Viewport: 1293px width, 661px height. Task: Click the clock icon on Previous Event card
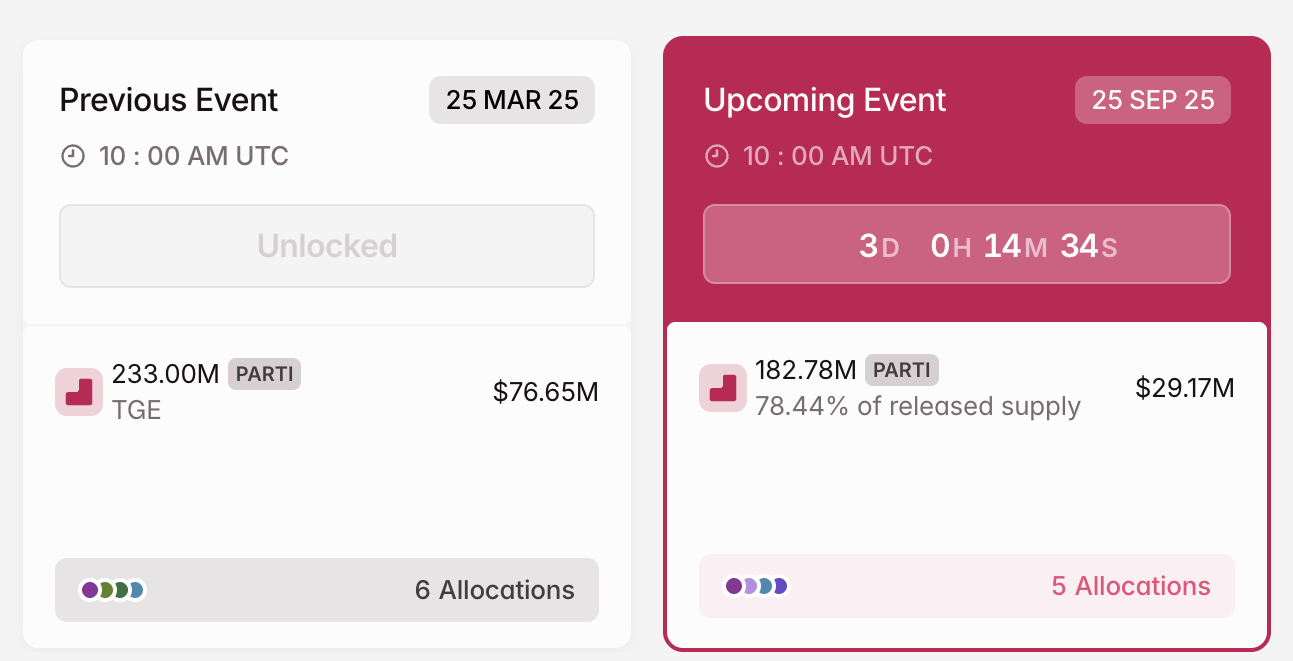point(70,156)
